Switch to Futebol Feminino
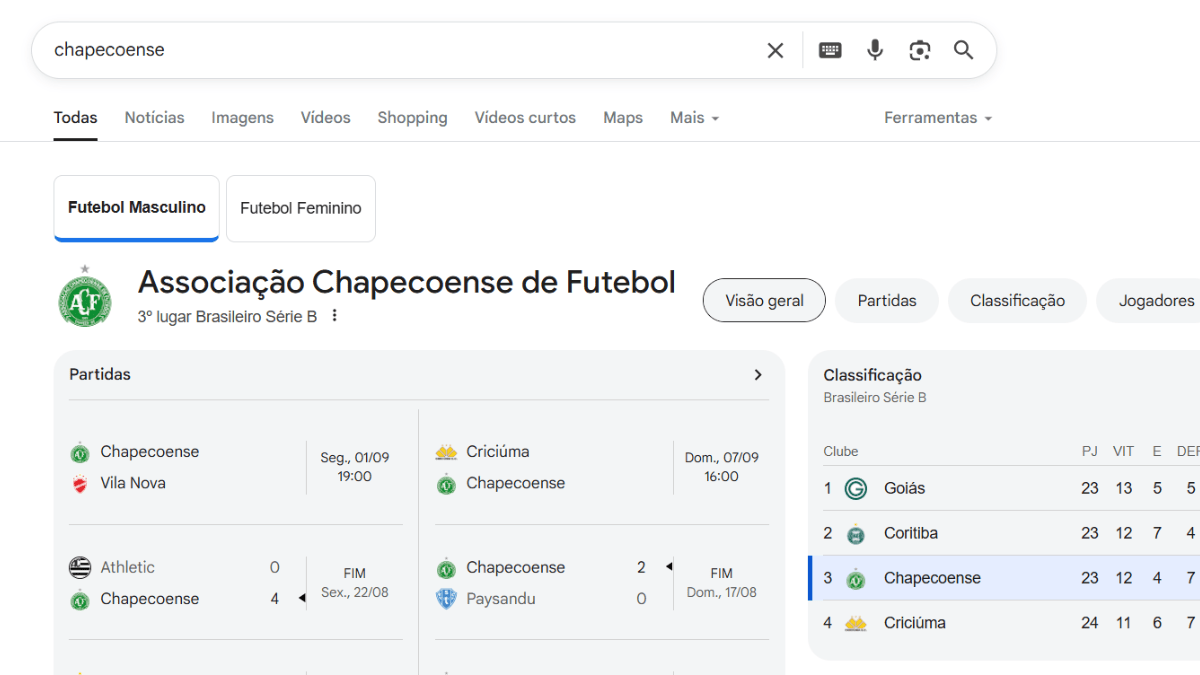The image size is (1200, 675). pos(301,208)
